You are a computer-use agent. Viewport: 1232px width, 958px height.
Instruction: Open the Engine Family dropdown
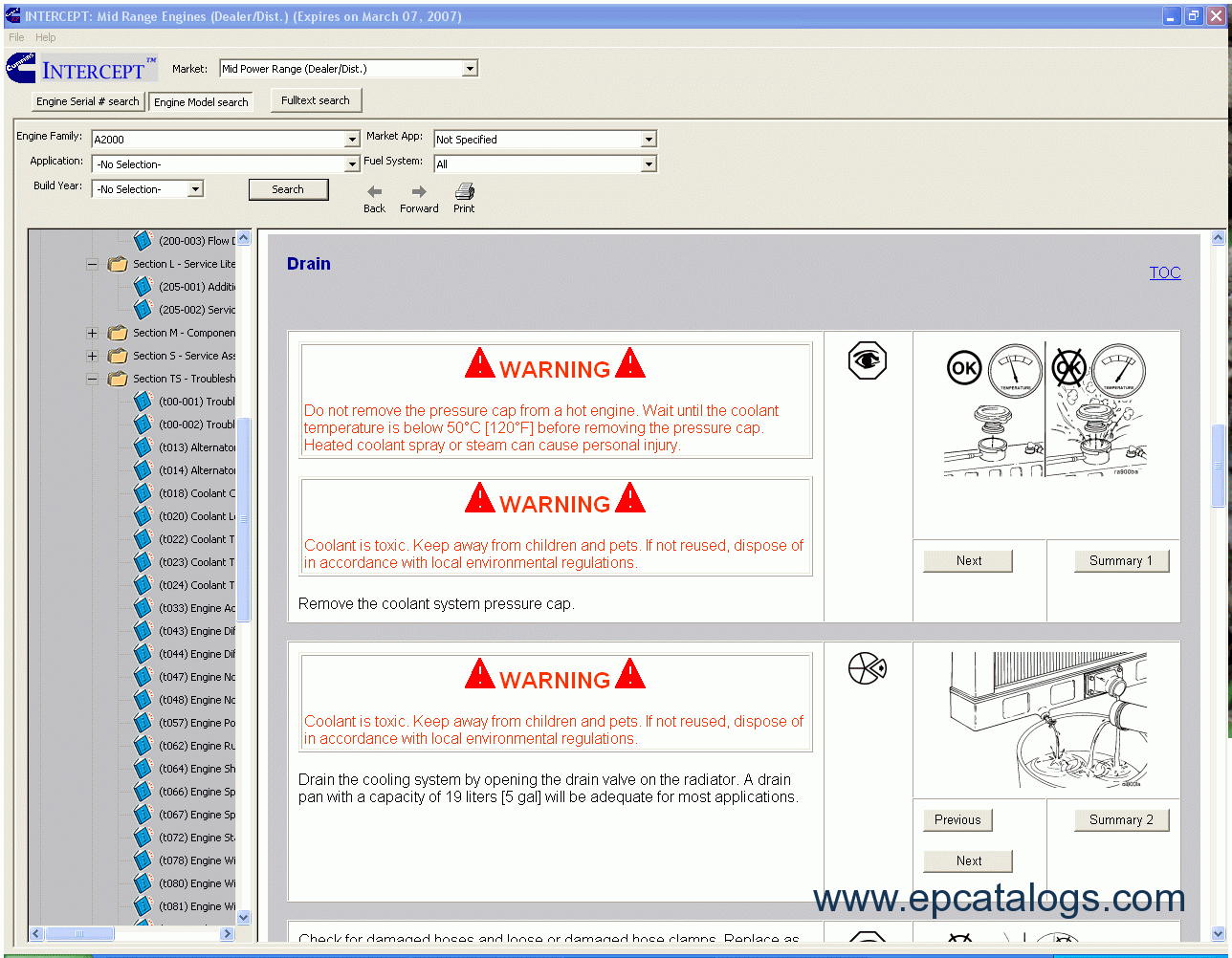pos(352,140)
